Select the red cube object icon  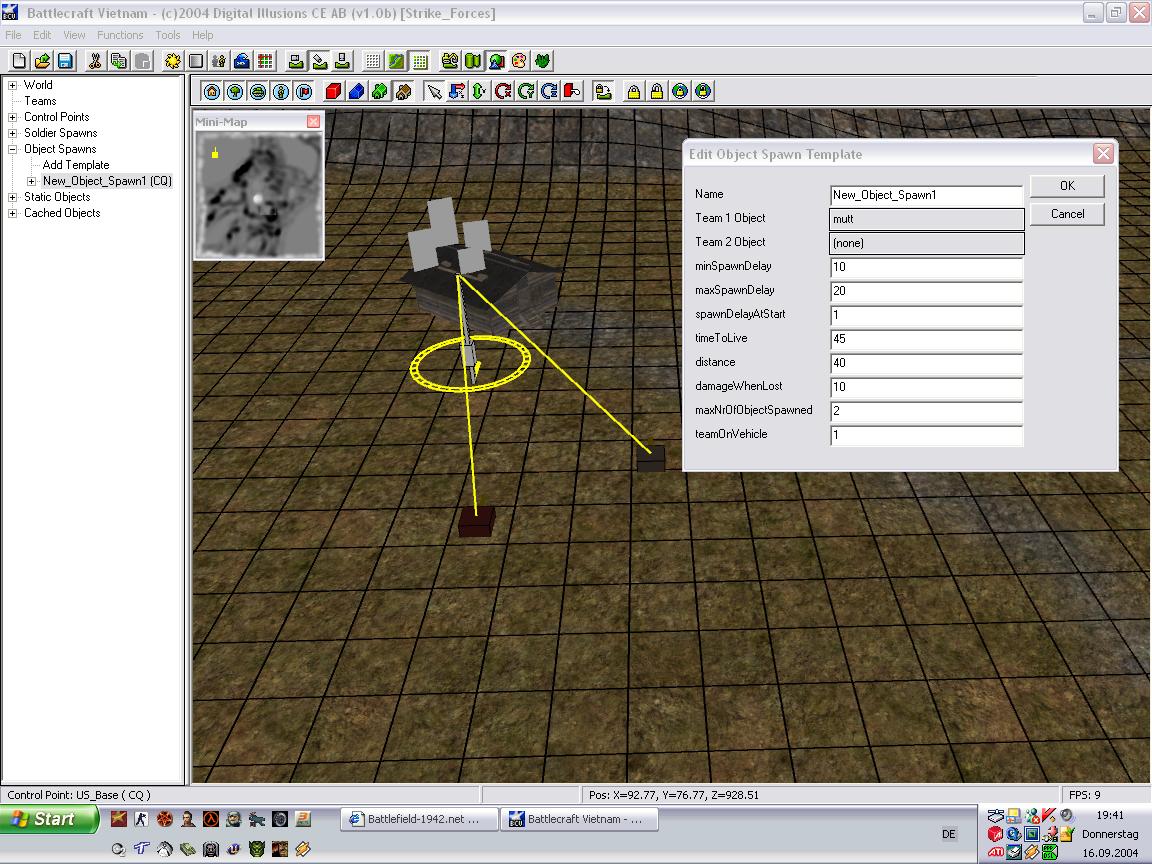coord(334,91)
